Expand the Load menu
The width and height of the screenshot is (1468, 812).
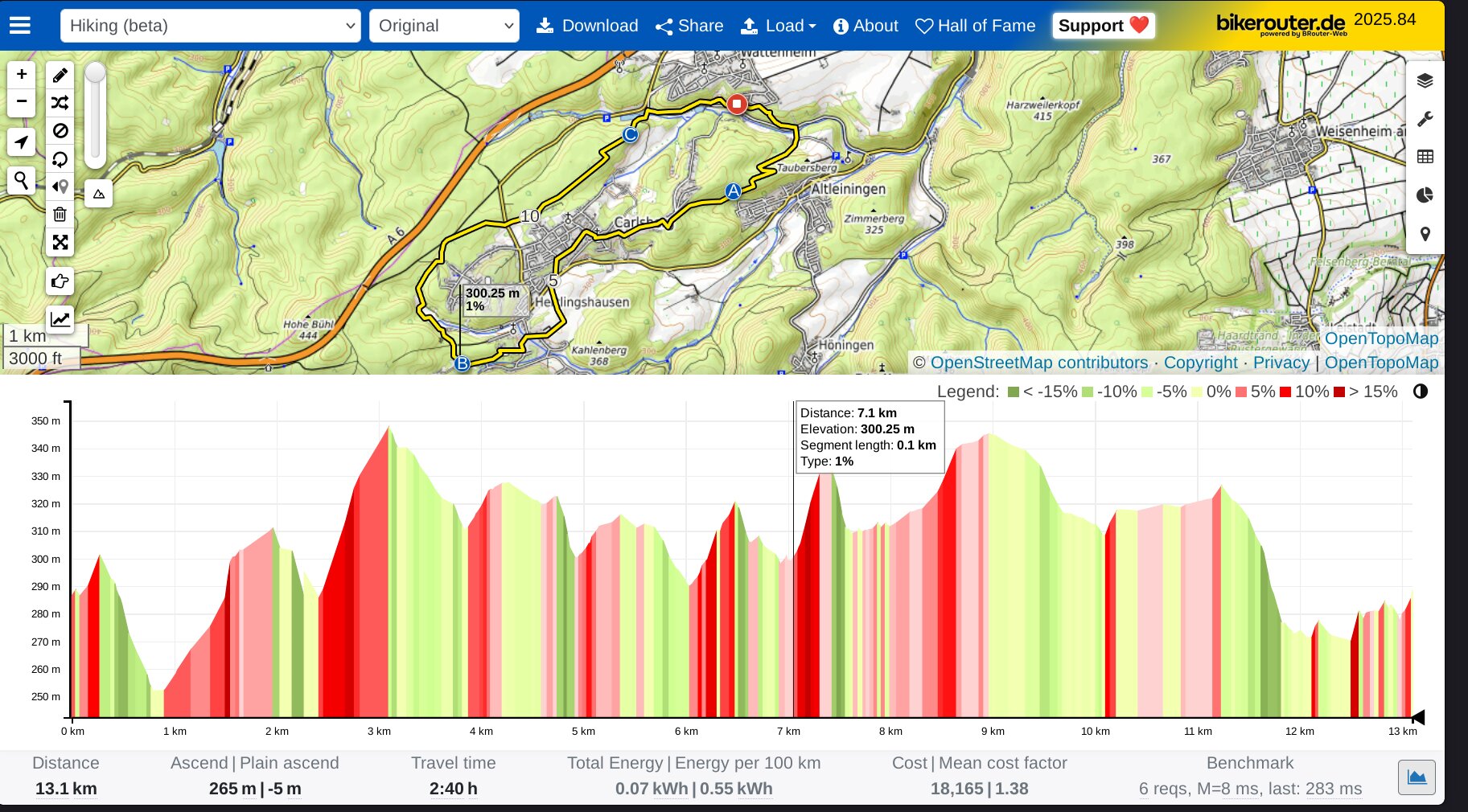(x=778, y=26)
